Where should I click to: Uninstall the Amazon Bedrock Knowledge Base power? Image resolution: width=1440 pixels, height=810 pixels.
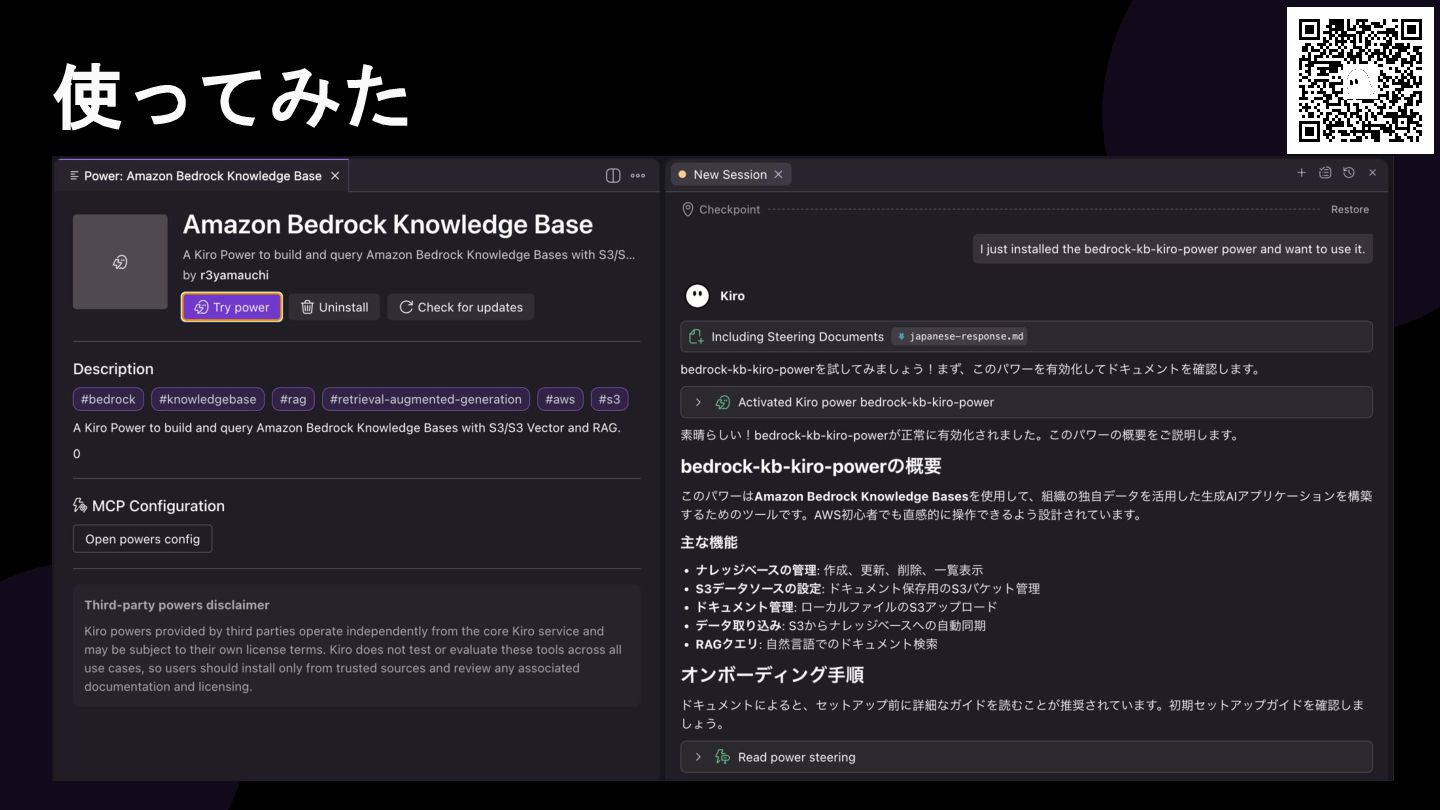pyautogui.click(x=334, y=307)
